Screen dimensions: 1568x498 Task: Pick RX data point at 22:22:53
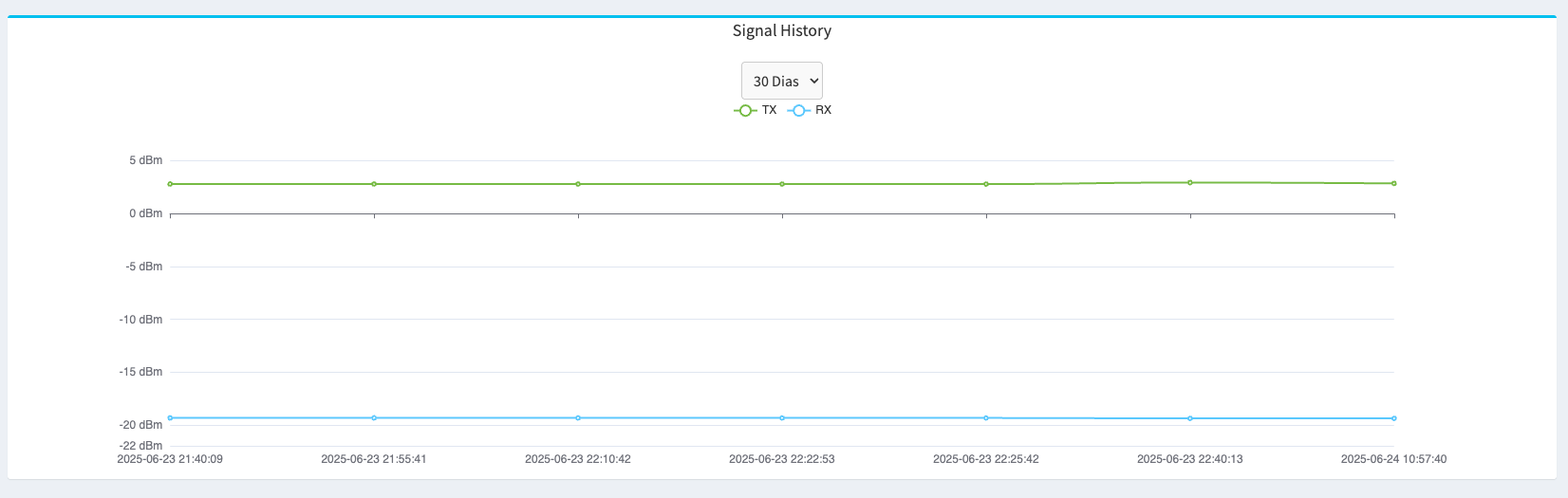point(782,417)
